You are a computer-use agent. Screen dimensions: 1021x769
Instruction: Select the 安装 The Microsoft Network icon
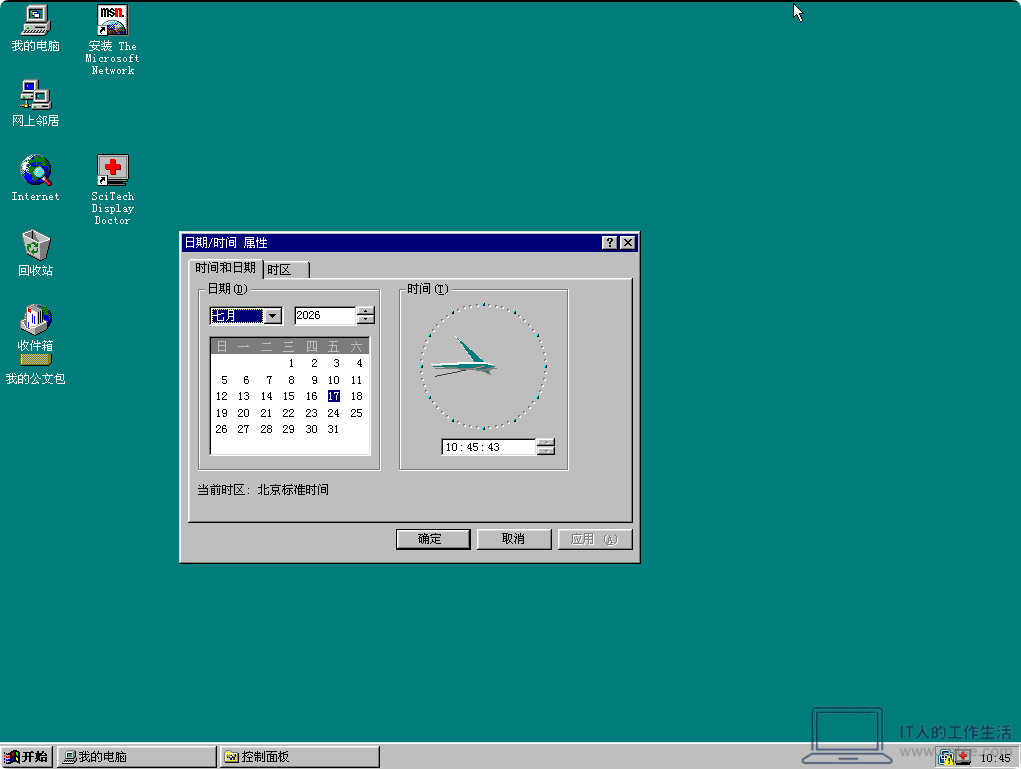(112, 40)
